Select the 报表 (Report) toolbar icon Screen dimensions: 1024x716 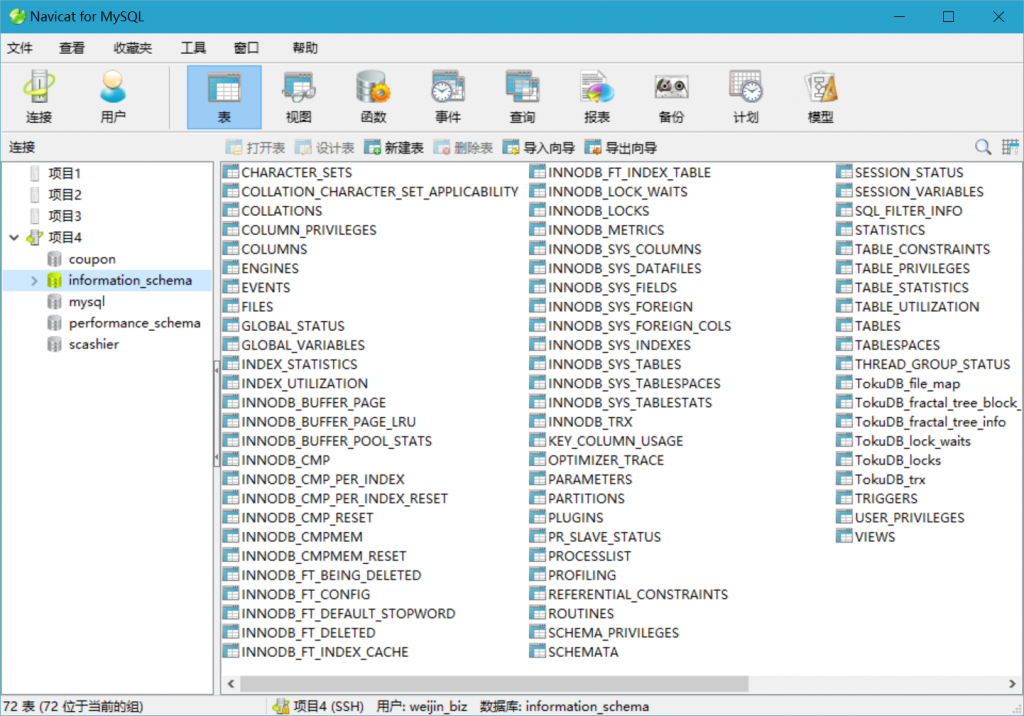coord(597,97)
